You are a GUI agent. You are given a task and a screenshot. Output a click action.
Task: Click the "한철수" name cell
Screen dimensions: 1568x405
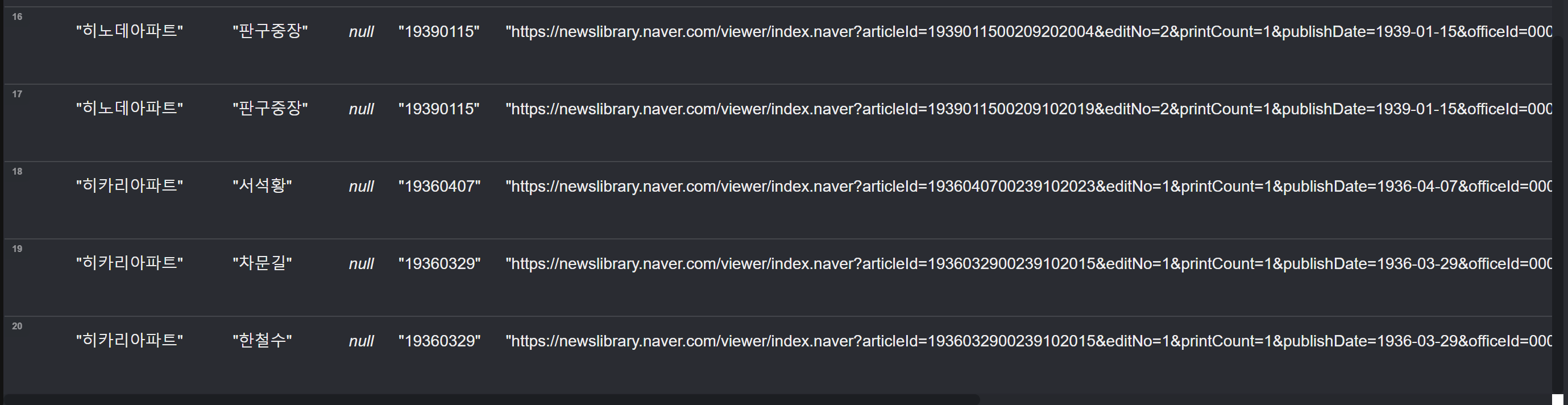pos(262,341)
